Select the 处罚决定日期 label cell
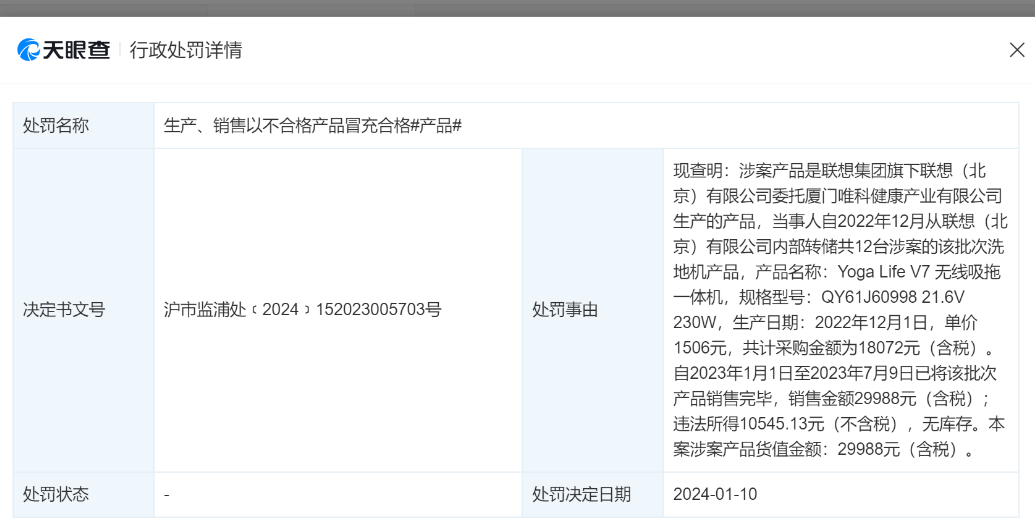Screen dimensions: 1035x518 581,494
